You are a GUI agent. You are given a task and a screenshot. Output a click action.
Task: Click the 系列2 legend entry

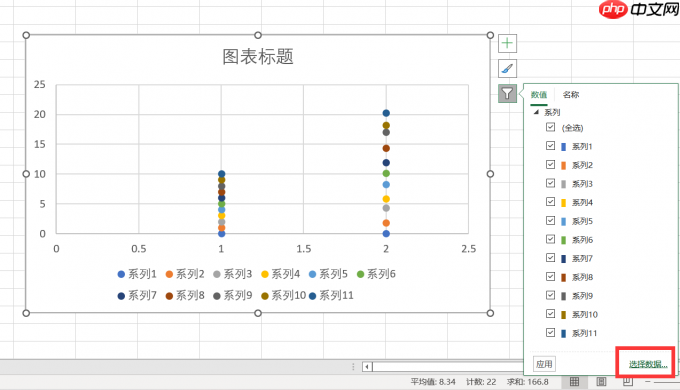pos(185,274)
